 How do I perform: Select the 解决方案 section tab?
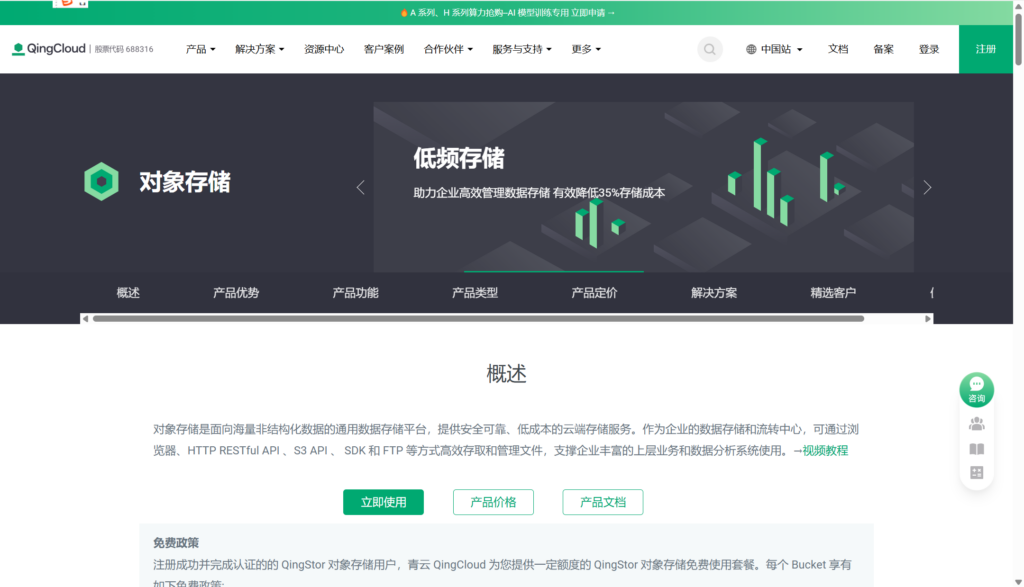tap(714, 293)
